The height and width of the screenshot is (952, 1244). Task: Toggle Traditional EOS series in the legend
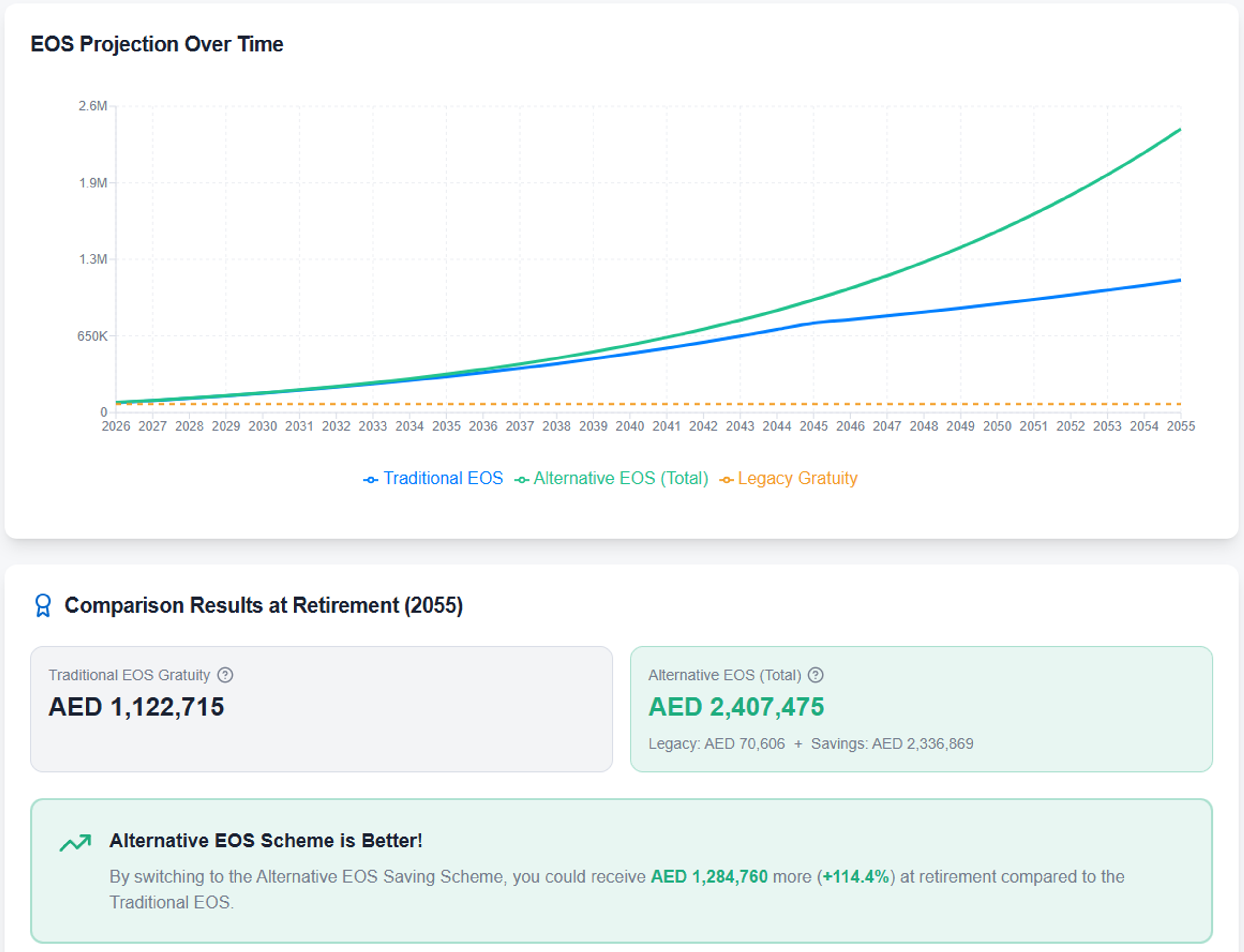[443, 478]
